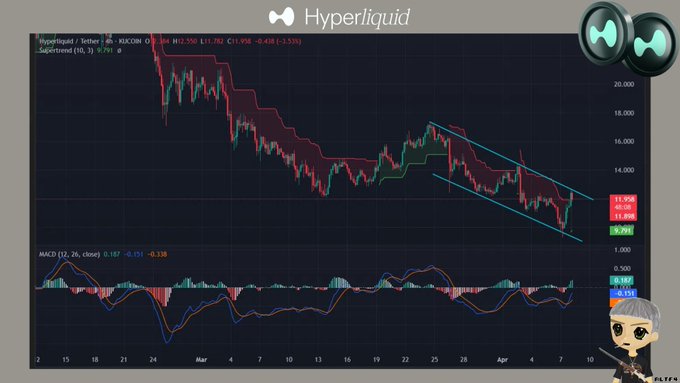Click the 13 date label on the time axis

[x=318, y=360]
